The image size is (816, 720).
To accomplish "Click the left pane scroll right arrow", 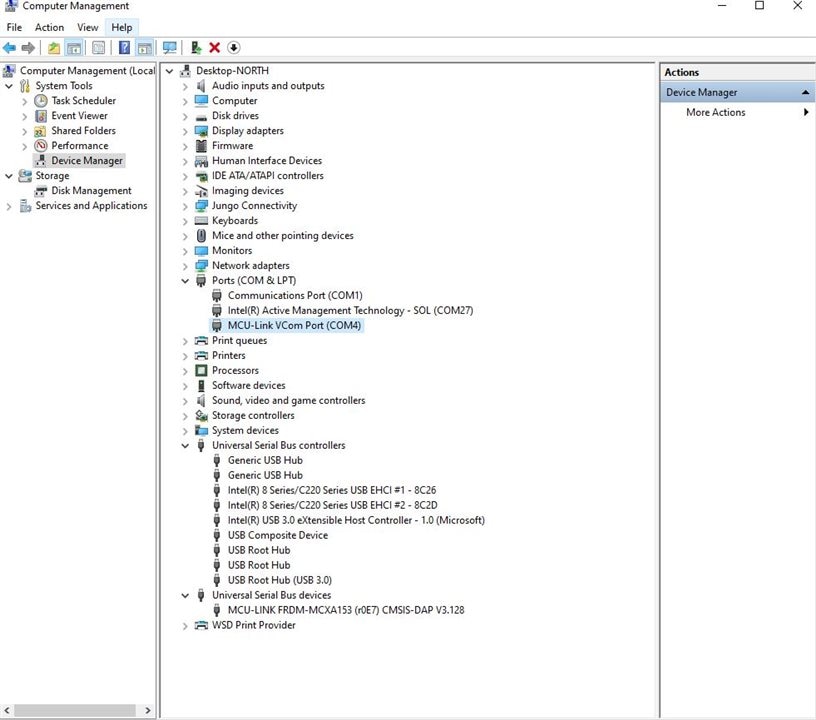I will (148, 710).
